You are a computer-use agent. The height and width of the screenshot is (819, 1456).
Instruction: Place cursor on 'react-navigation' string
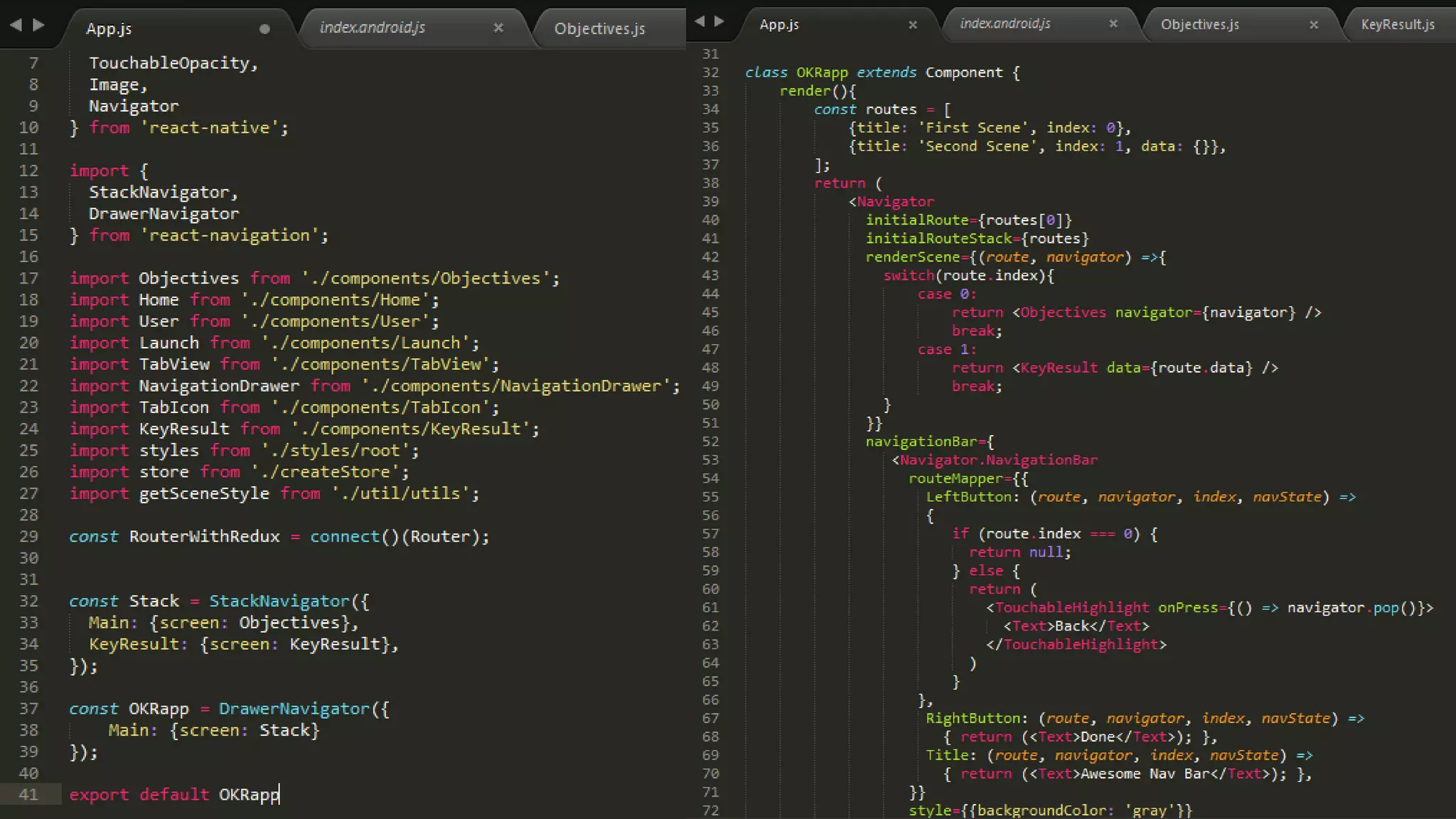230,235
